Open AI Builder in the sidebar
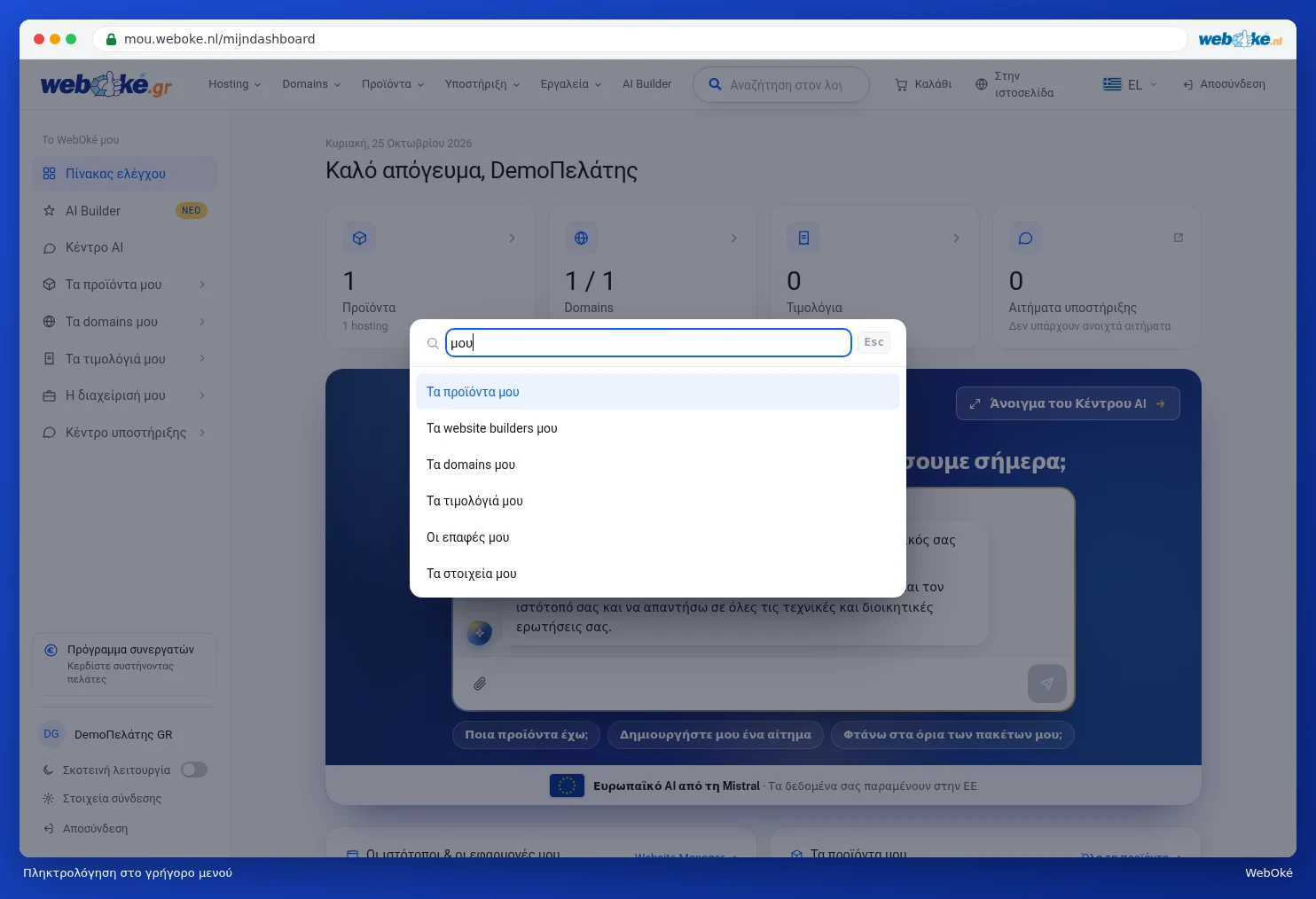 pos(124,211)
